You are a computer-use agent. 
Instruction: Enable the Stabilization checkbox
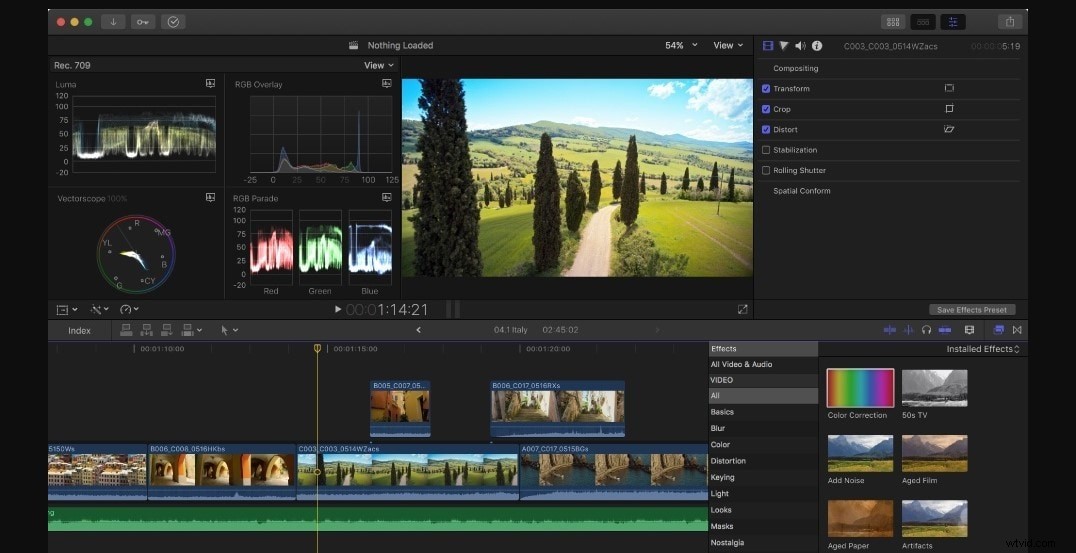(x=766, y=150)
